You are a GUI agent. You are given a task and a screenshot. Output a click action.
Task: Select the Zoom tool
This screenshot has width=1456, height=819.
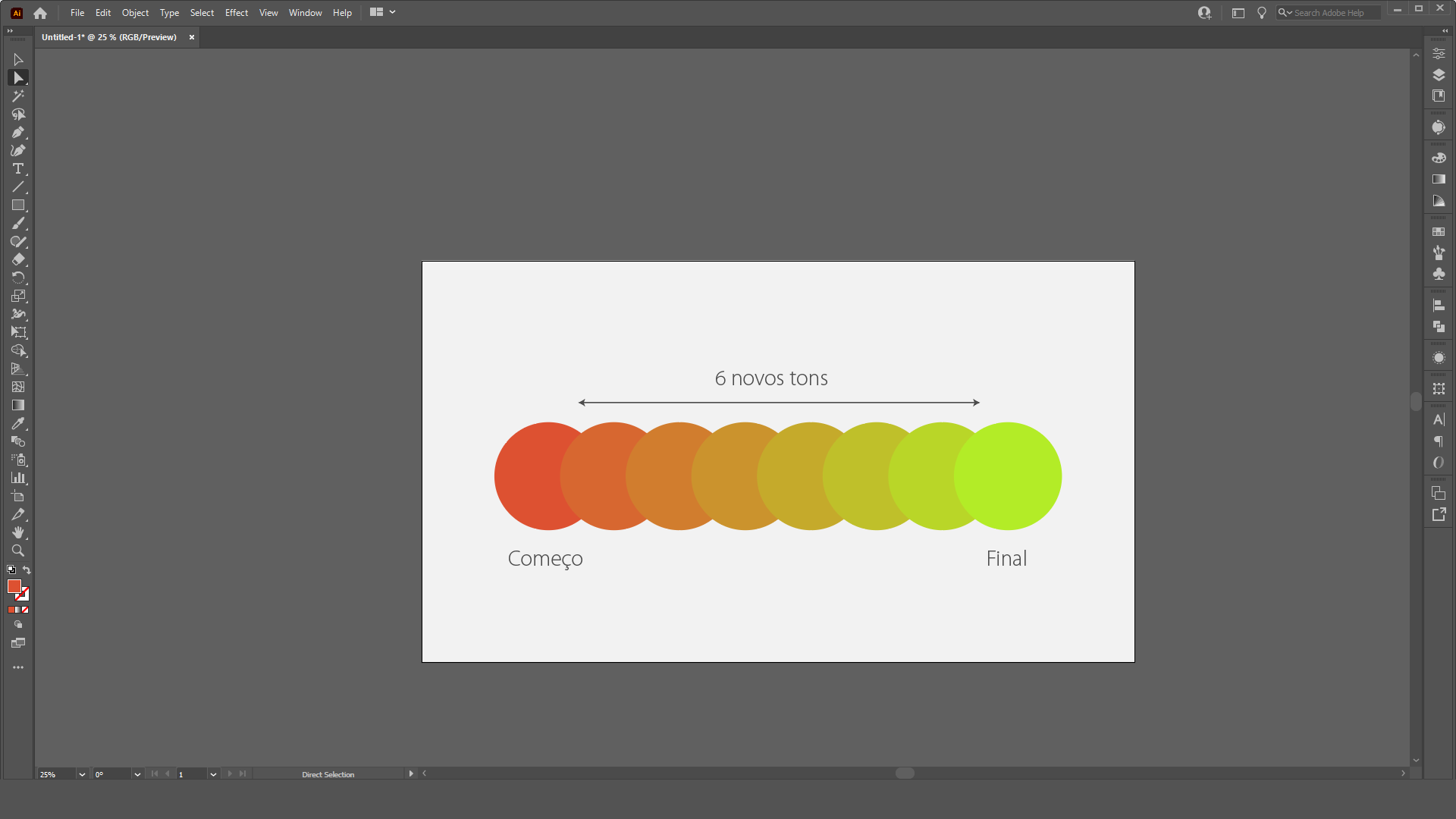point(18,551)
